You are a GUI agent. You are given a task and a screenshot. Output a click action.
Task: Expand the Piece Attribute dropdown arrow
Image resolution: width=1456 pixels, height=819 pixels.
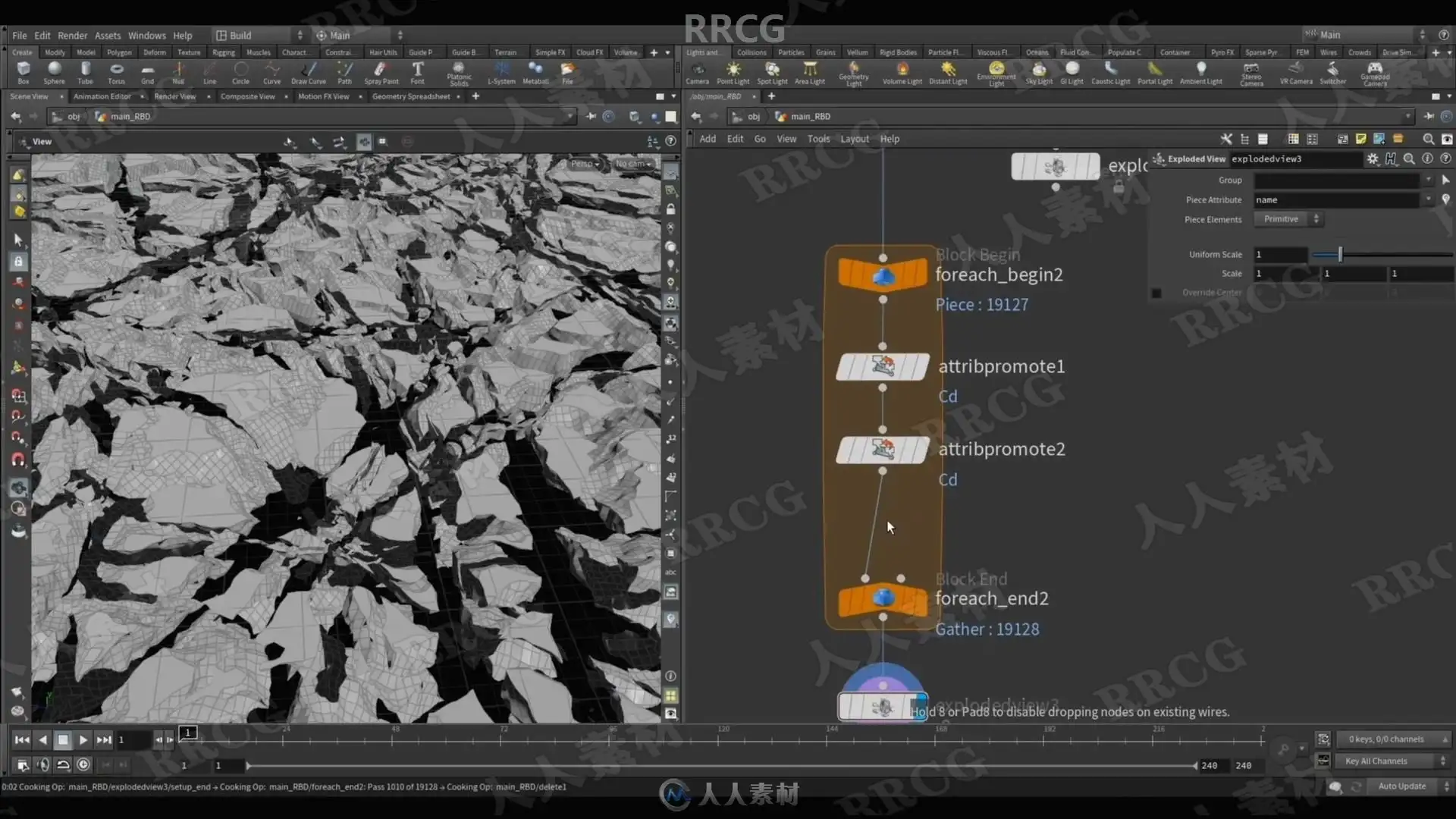click(x=1428, y=199)
